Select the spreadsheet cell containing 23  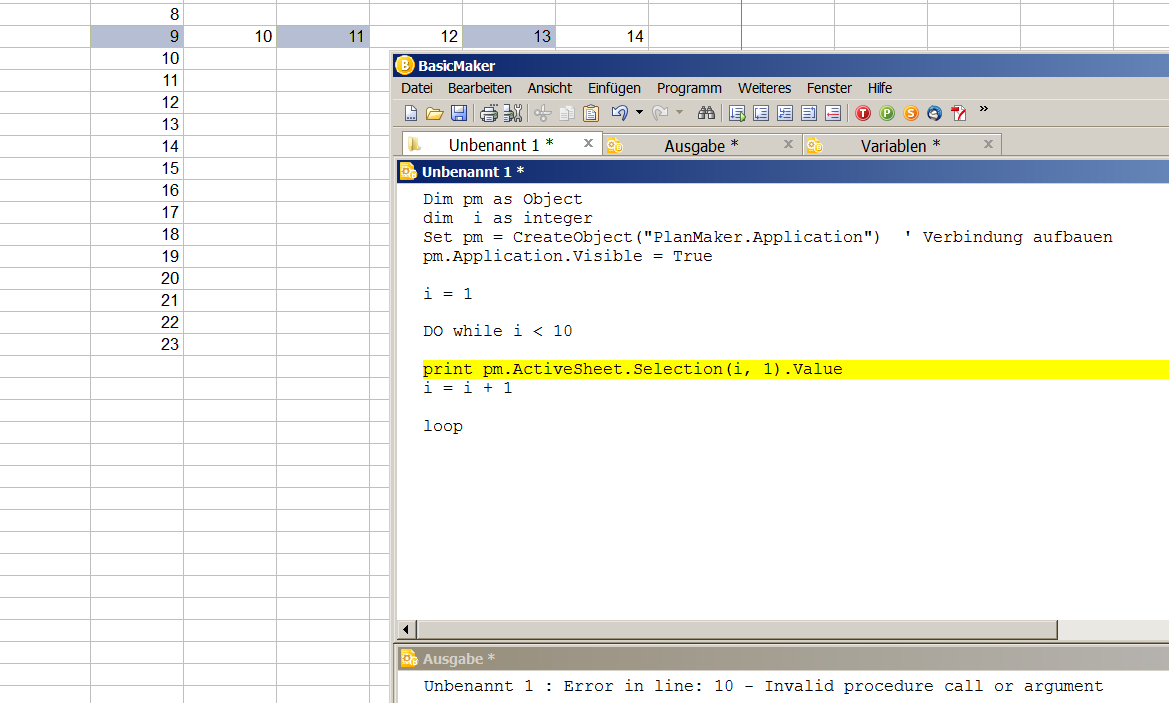137,344
